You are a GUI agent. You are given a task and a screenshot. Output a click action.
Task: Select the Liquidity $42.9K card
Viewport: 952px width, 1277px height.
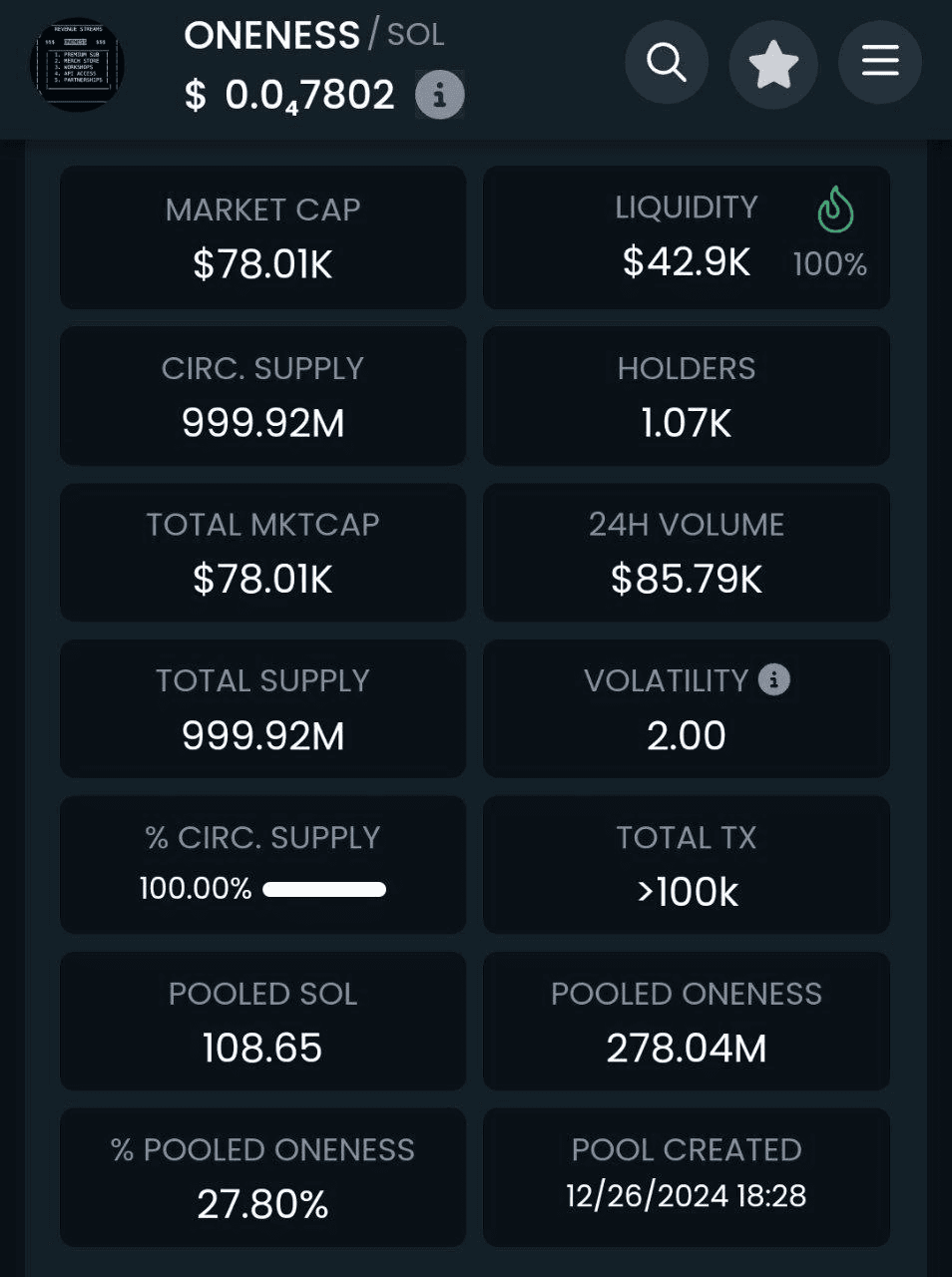687,237
